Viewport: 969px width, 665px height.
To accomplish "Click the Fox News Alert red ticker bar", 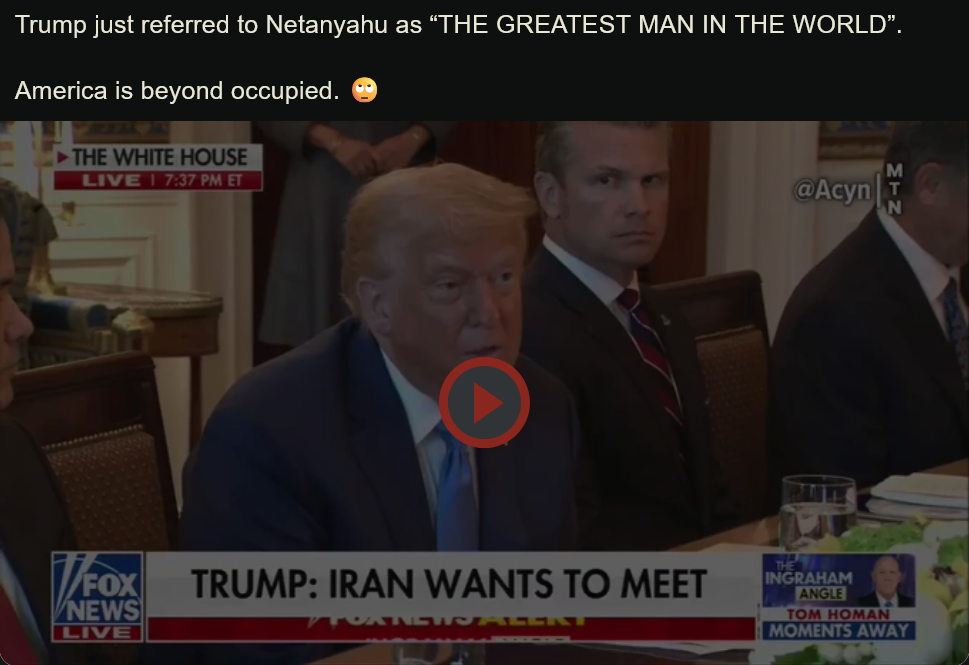I will pos(451,629).
